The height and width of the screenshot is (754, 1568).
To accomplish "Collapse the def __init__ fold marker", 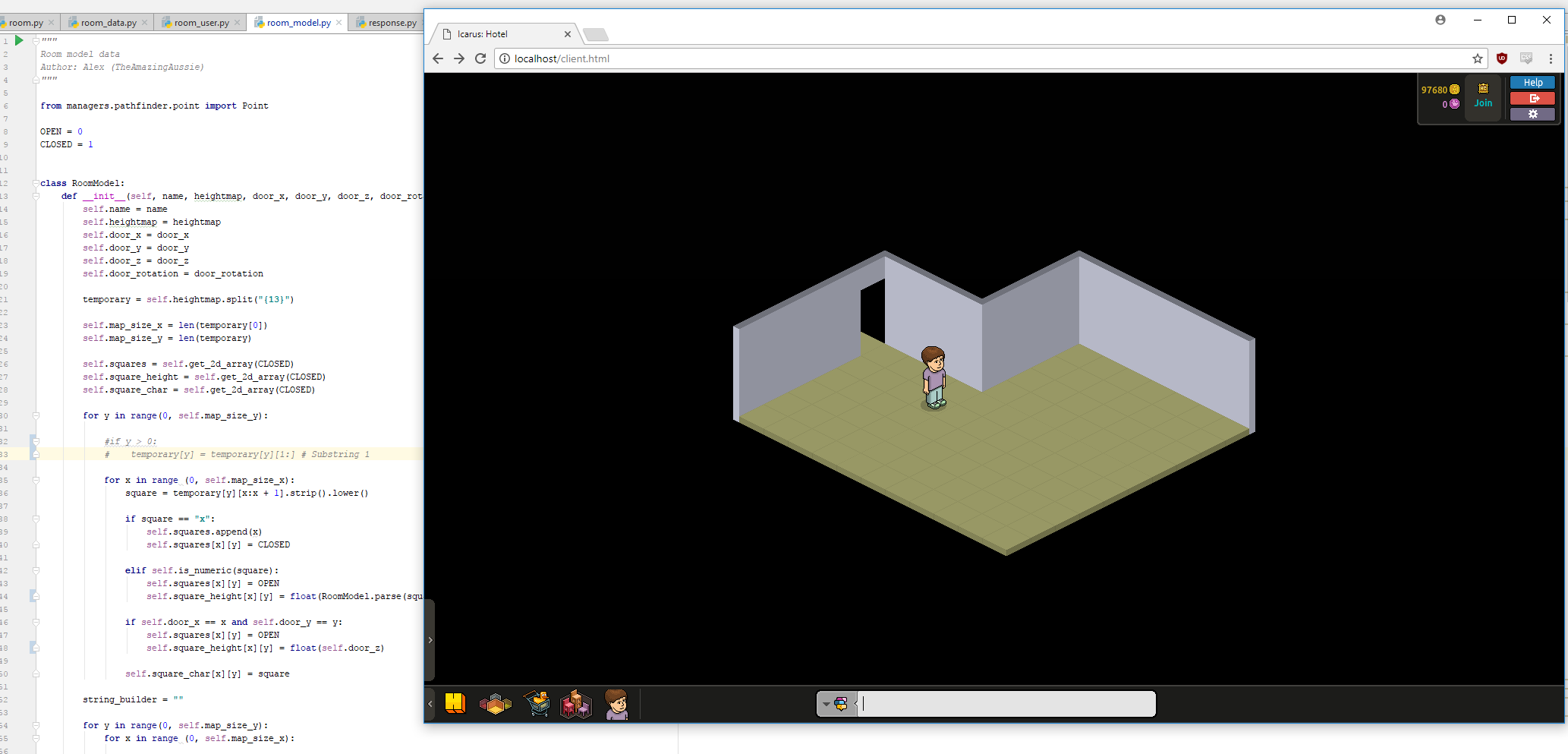I will [x=36, y=196].
